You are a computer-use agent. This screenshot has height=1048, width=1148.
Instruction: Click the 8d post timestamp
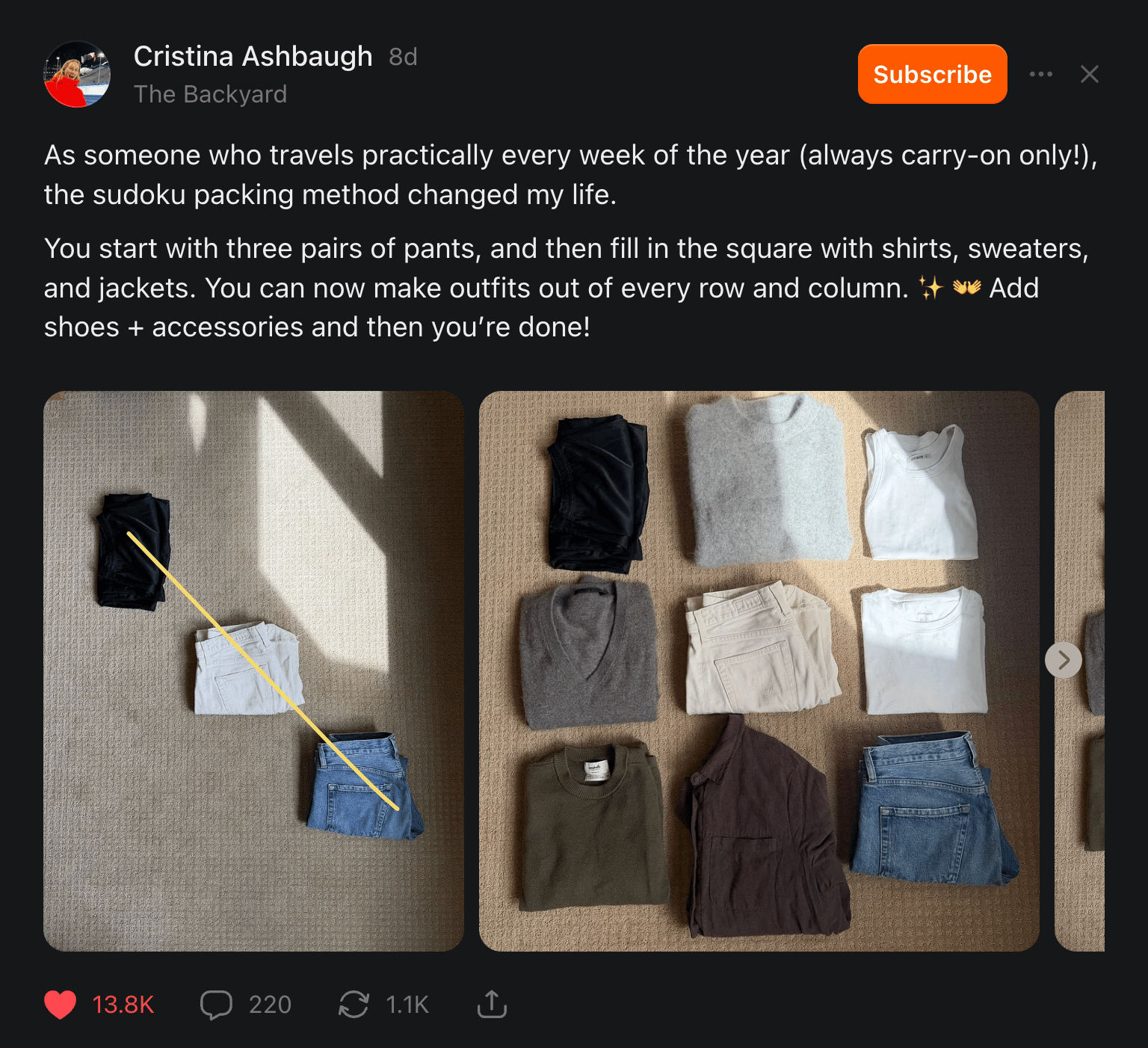pyautogui.click(x=403, y=57)
